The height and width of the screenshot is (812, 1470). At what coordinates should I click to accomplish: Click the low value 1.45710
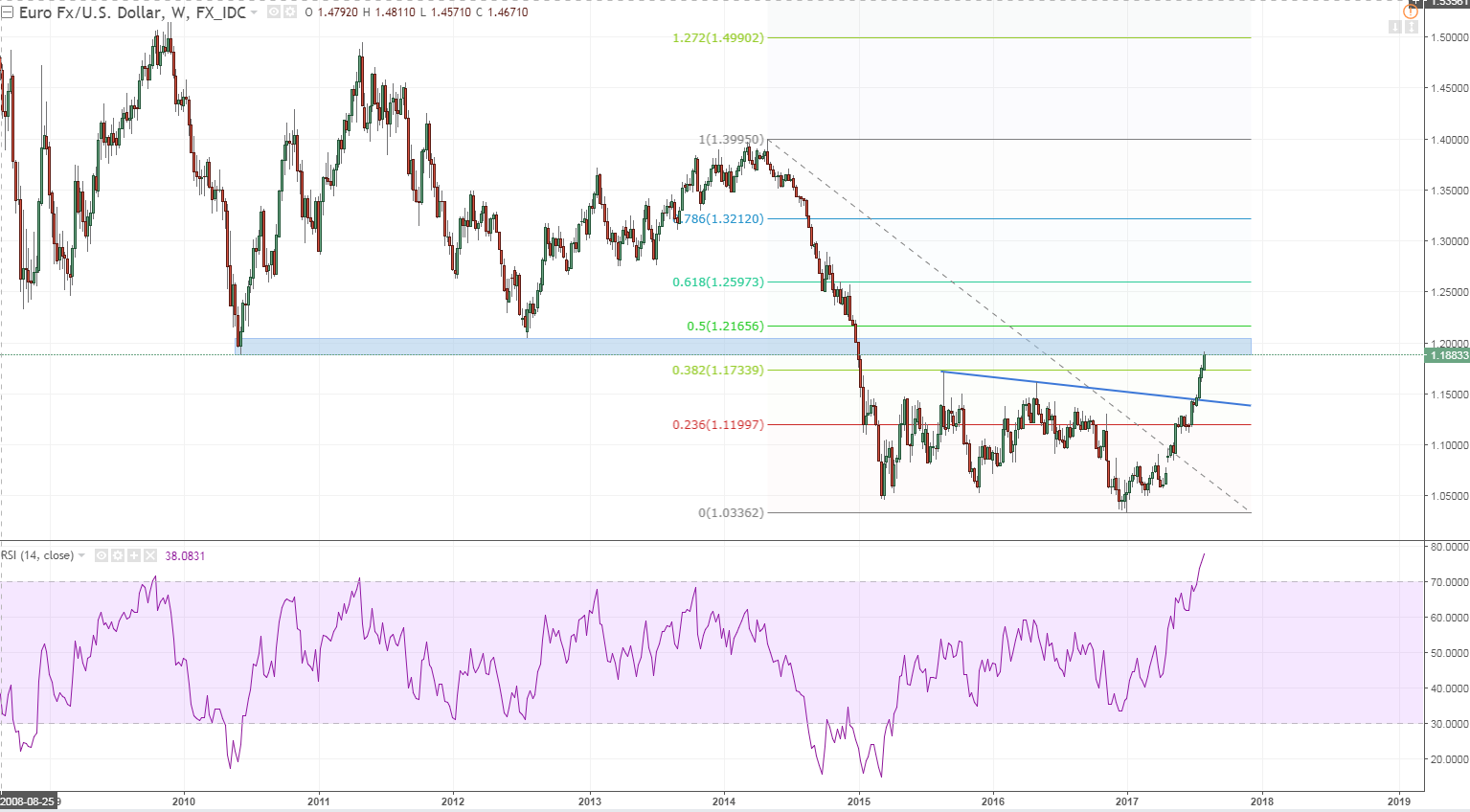[452, 12]
